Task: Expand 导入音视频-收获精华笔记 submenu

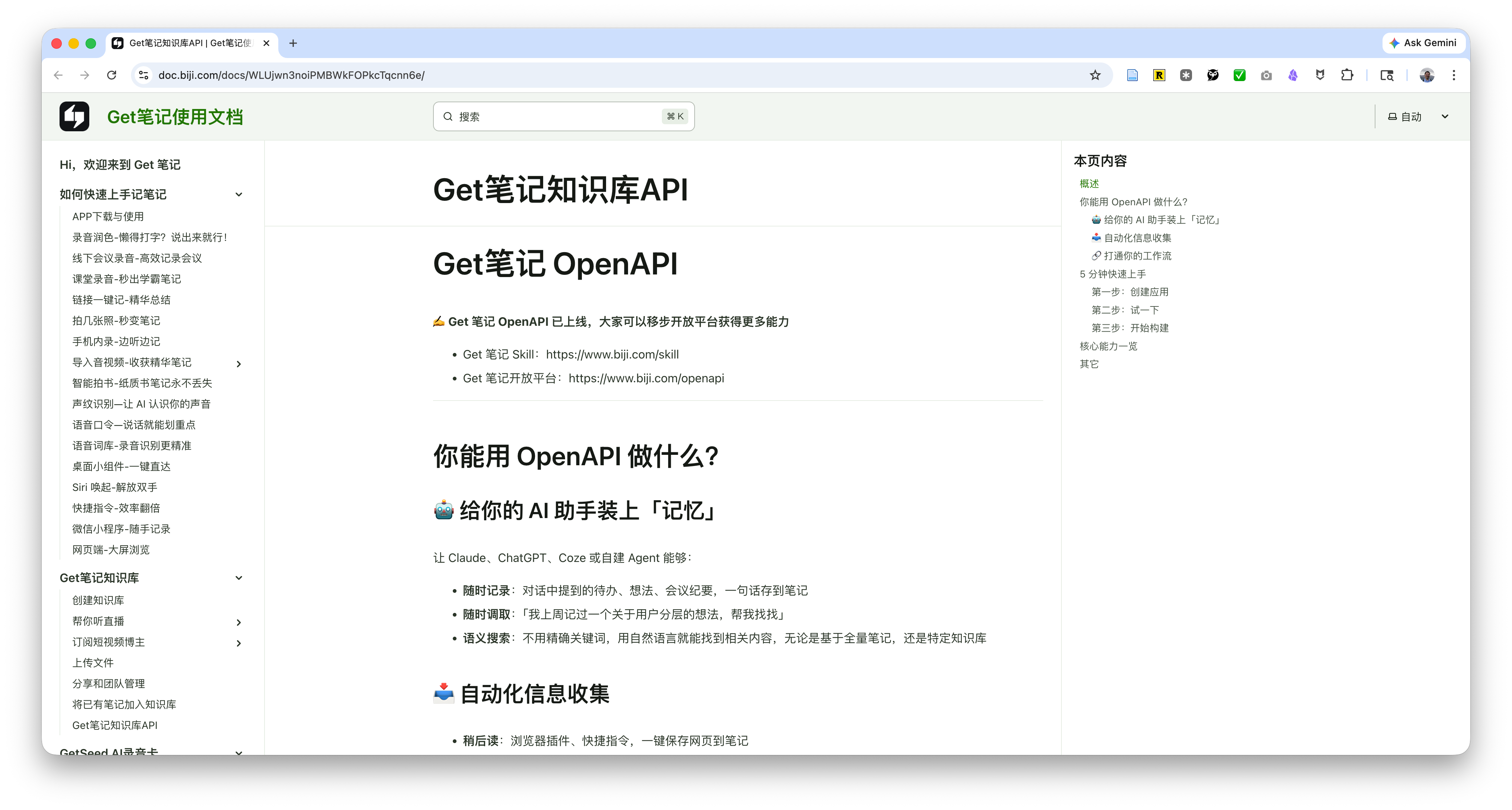Action: [238, 364]
